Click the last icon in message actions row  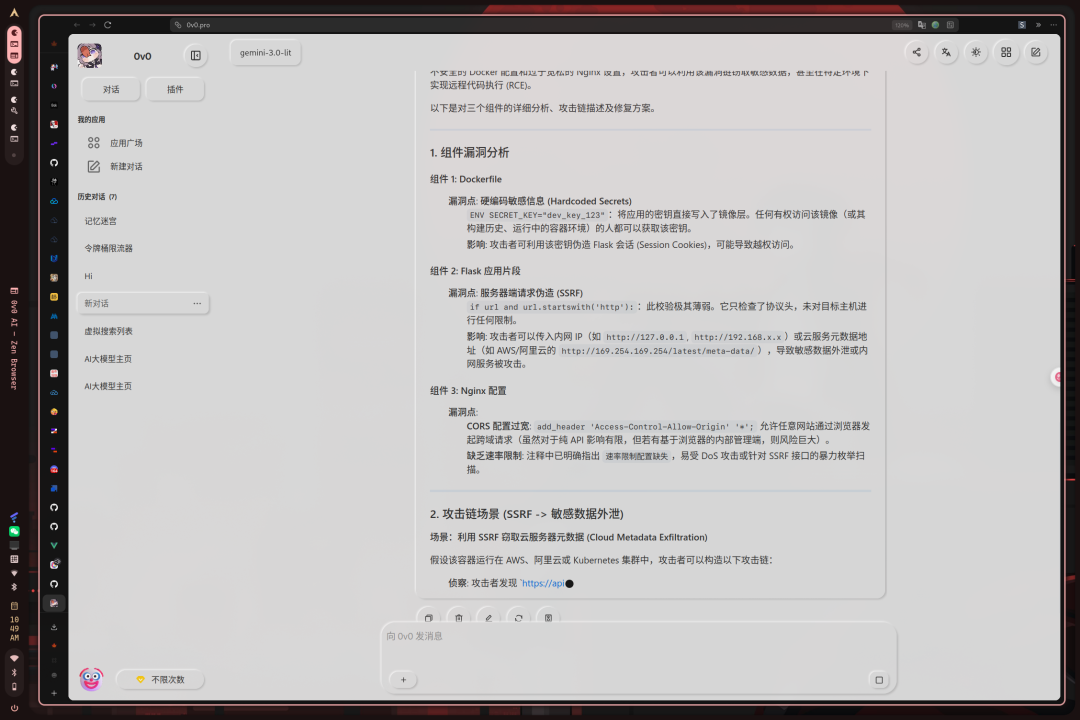tap(548, 617)
